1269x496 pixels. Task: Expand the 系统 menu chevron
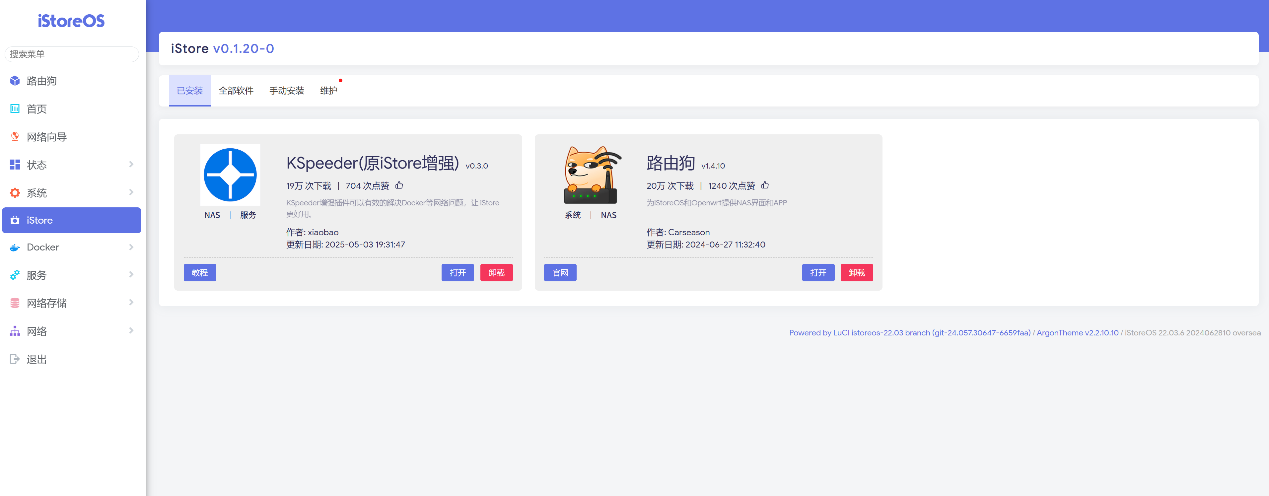tap(131, 192)
